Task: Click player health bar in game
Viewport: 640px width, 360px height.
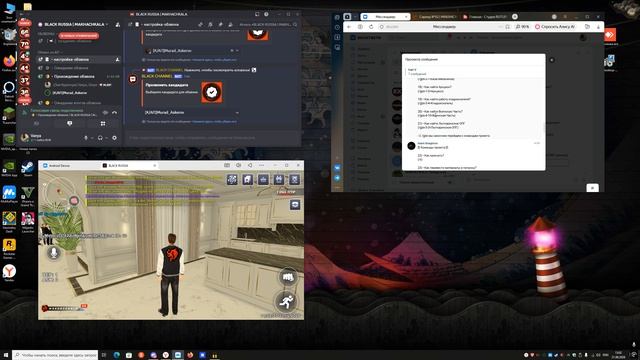Action: coord(64,308)
